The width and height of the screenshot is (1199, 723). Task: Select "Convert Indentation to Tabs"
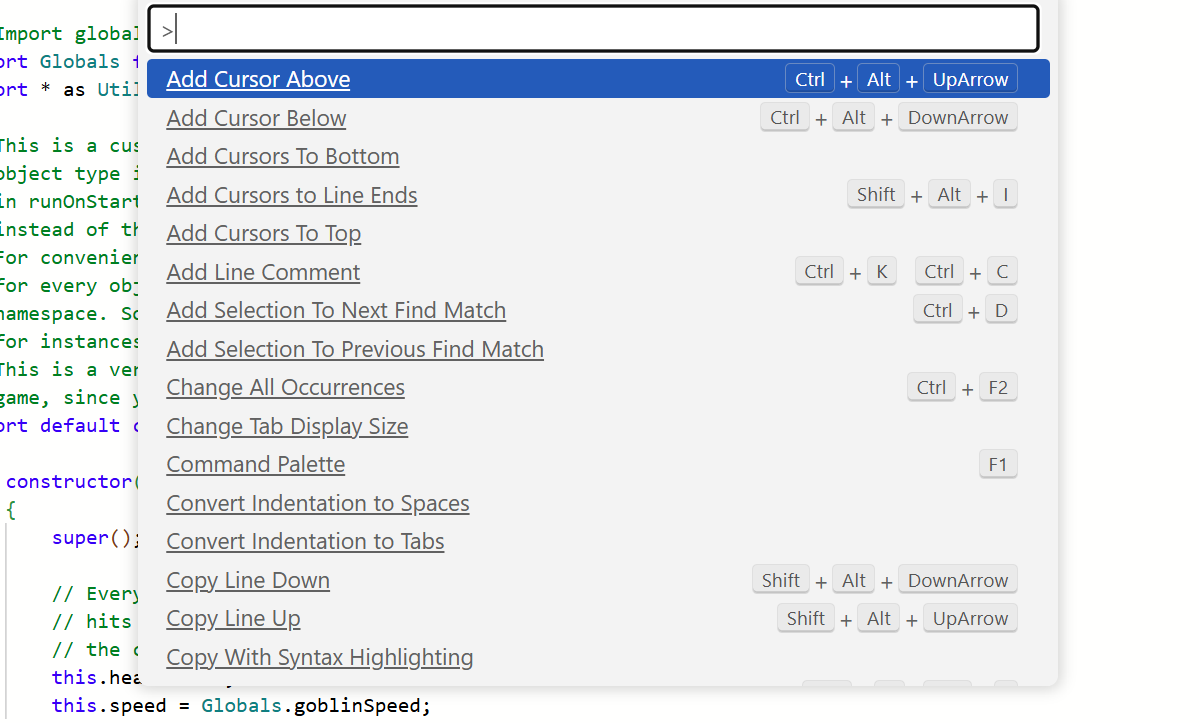pos(305,541)
